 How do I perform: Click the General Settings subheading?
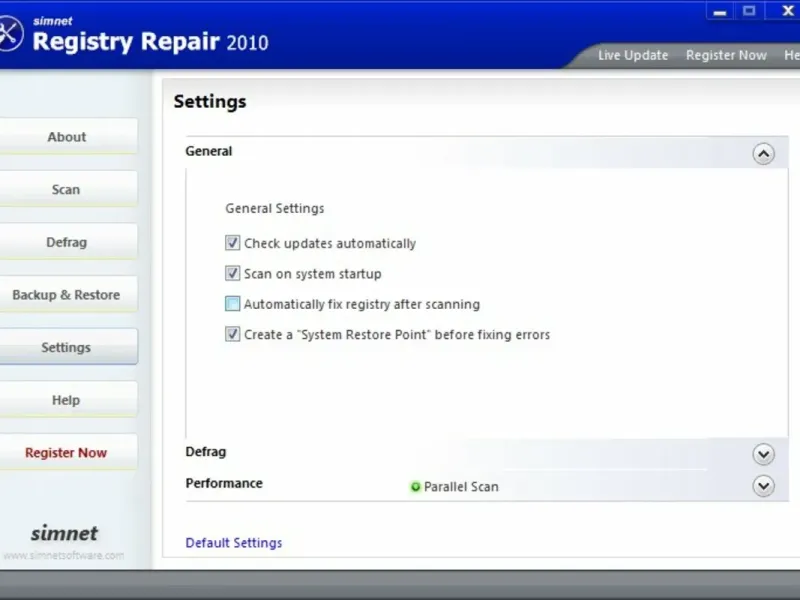click(275, 208)
